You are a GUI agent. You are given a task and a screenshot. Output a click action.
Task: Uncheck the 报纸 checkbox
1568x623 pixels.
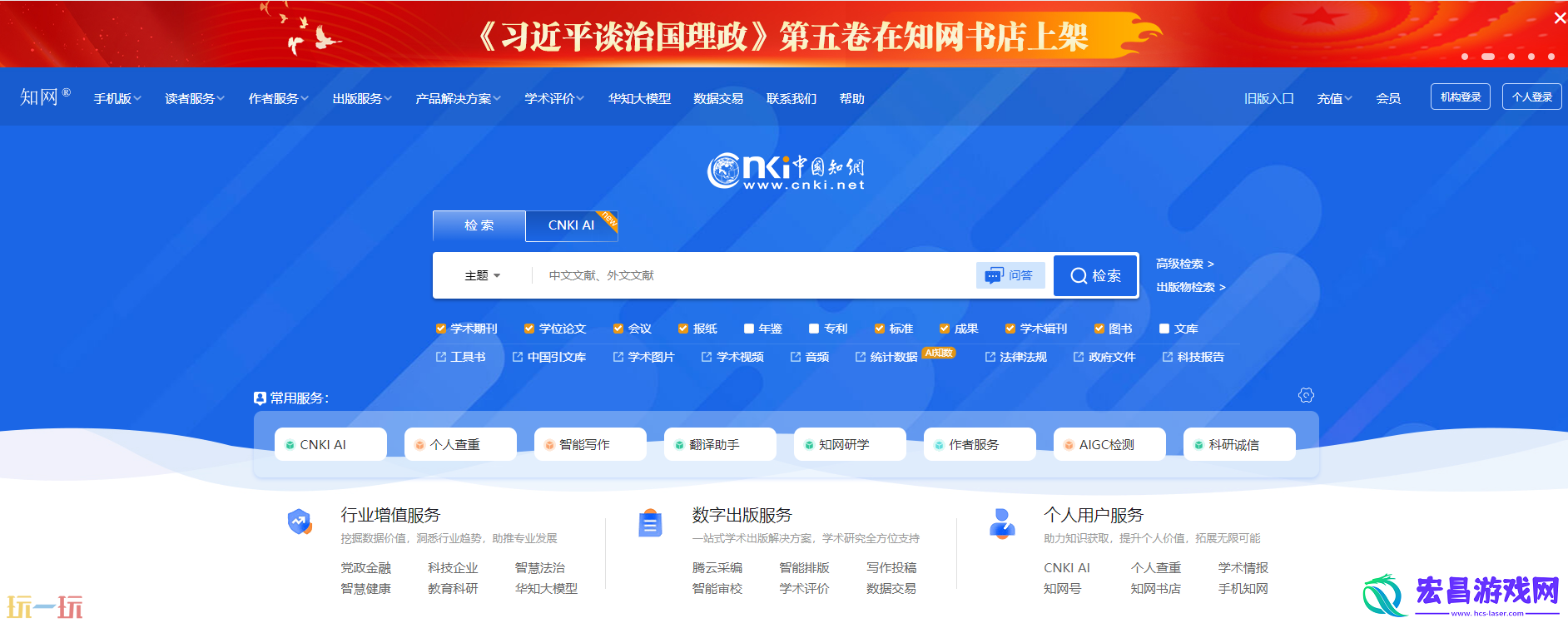tap(683, 329)
